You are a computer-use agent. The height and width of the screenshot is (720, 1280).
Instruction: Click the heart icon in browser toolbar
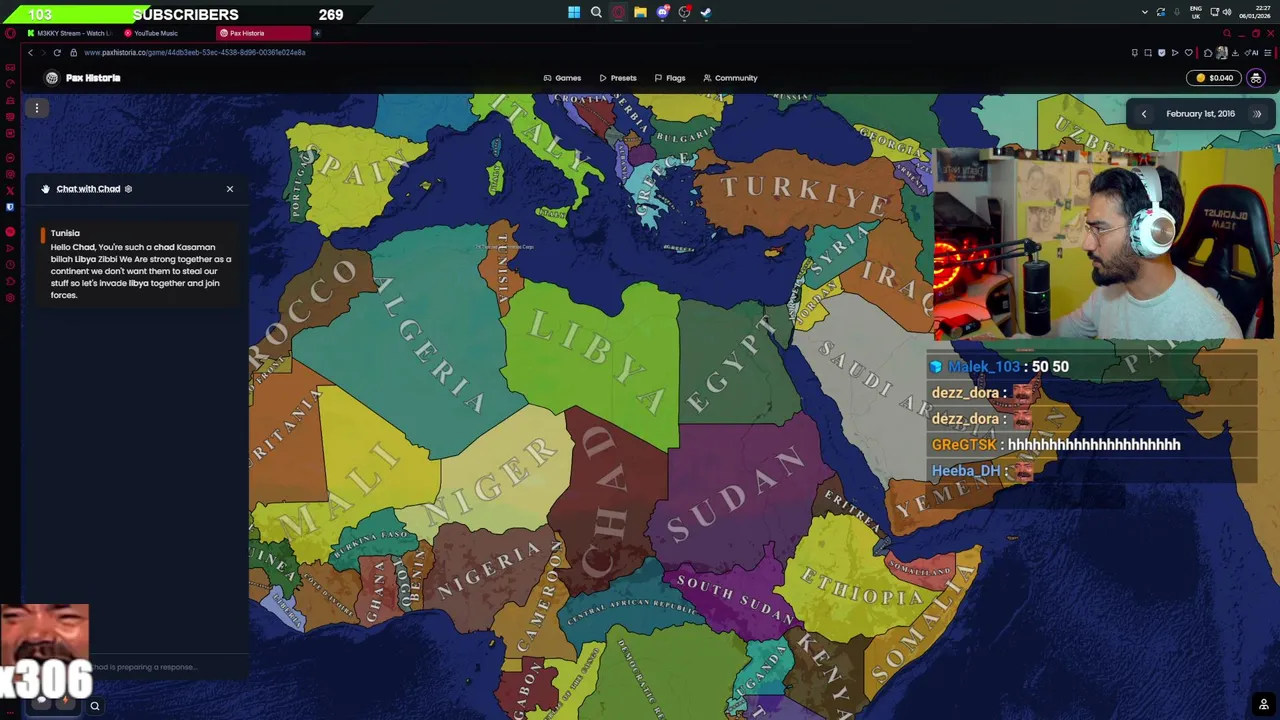pyautogui.click(x=1188, y=53)
